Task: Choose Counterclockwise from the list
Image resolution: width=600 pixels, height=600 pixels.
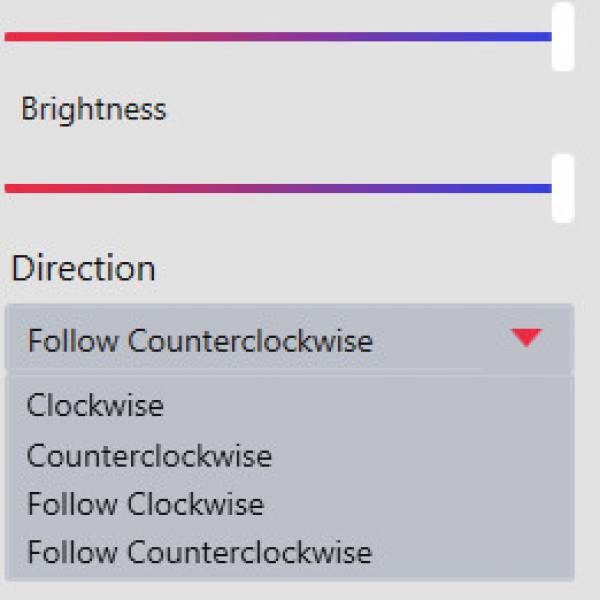Action: (149, 456)
